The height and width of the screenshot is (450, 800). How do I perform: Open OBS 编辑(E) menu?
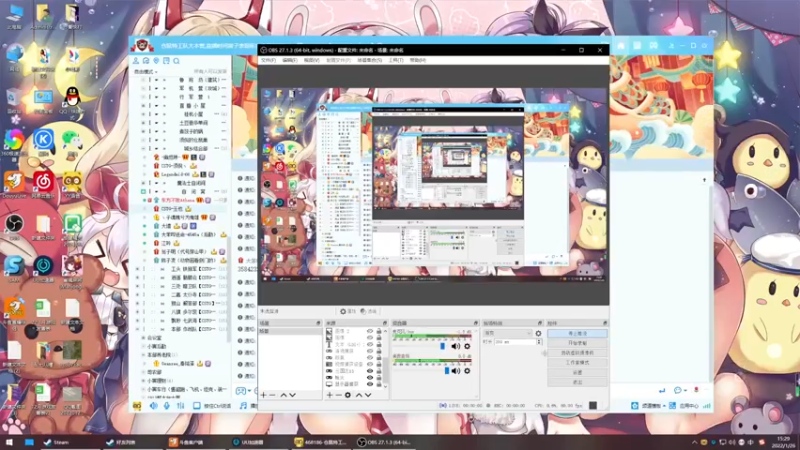tap(289, 60)
